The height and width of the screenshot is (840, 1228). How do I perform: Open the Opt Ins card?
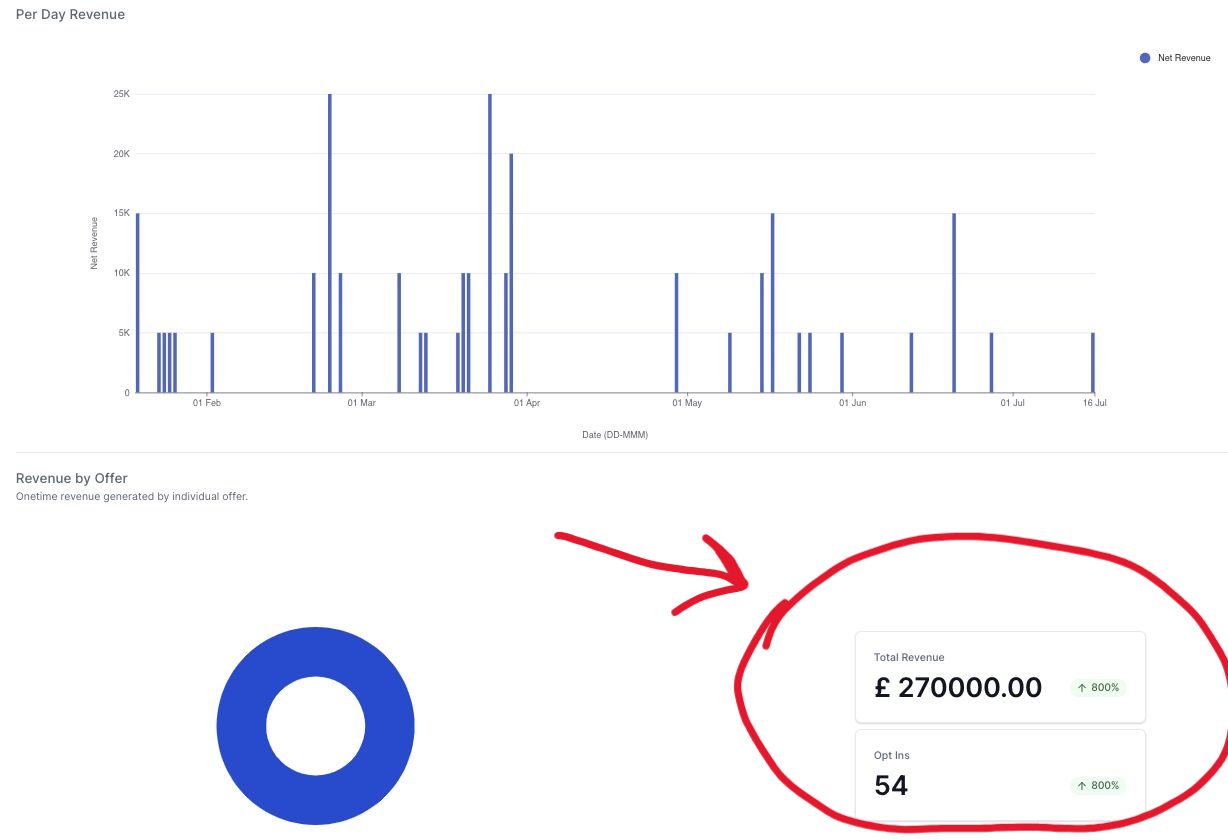1000,775
